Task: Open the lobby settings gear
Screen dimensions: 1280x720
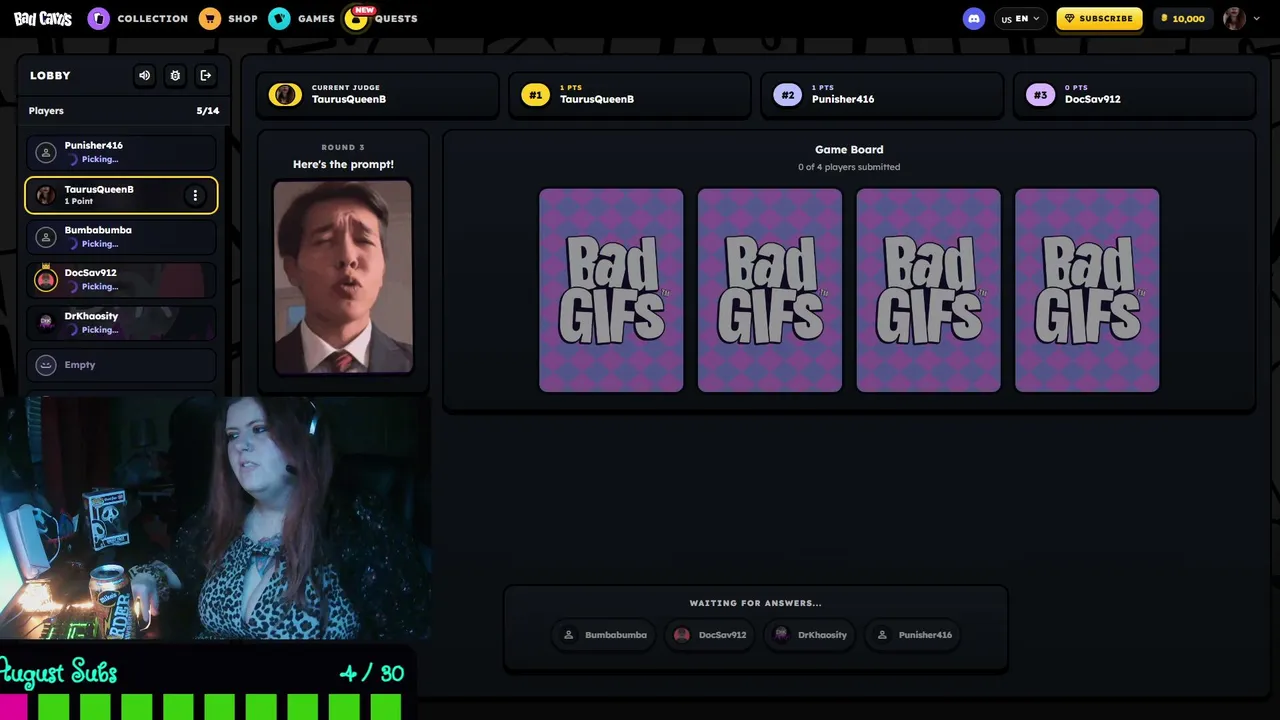Action: pos(175,75)
